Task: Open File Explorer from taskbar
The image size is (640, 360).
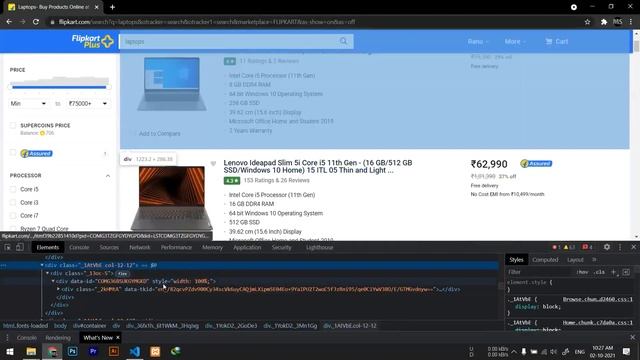Action: pos(31,351)
